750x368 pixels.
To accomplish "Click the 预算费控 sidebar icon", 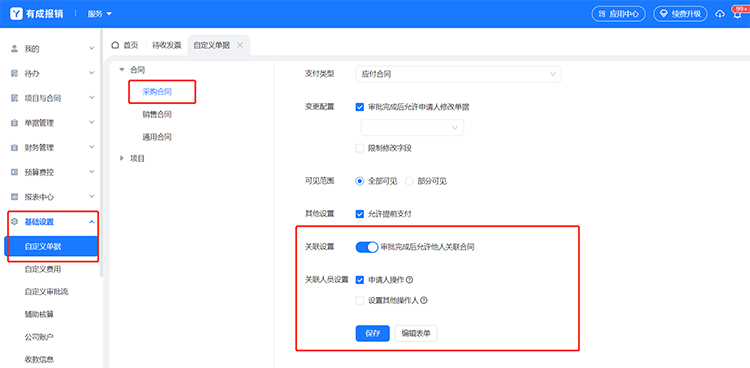I will (x=14, y=172).
